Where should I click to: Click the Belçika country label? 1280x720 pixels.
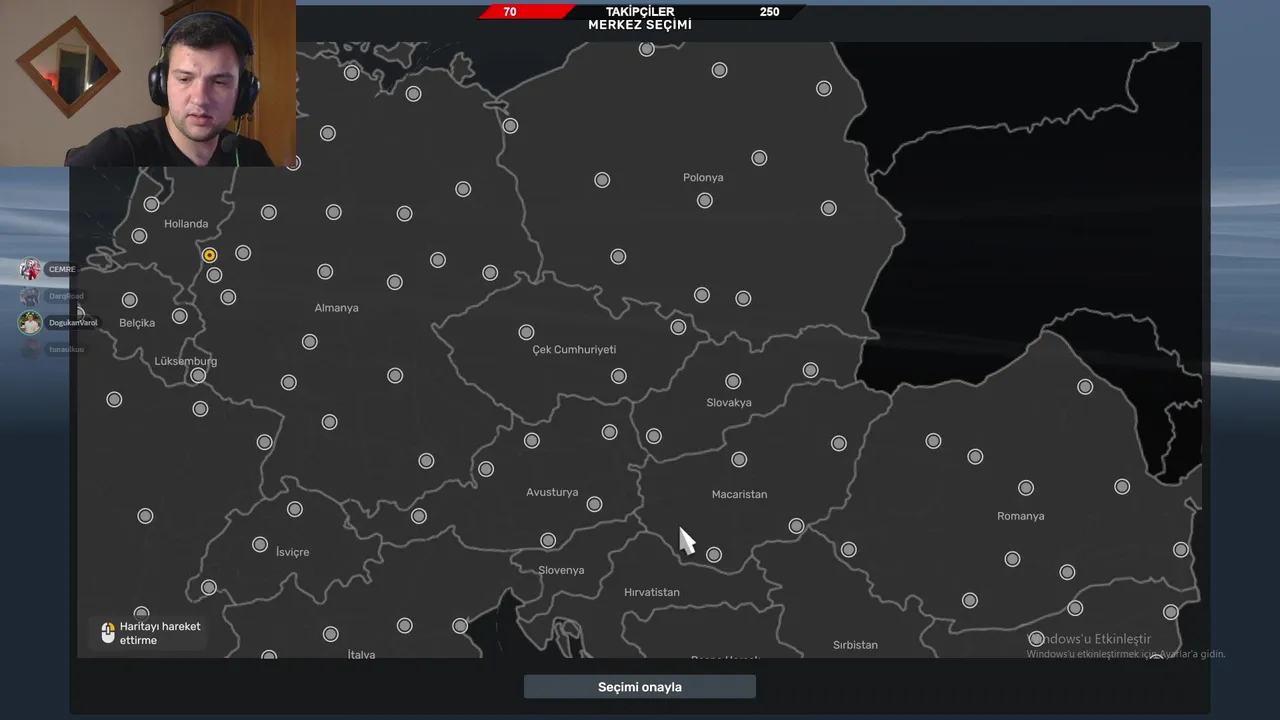137,323
